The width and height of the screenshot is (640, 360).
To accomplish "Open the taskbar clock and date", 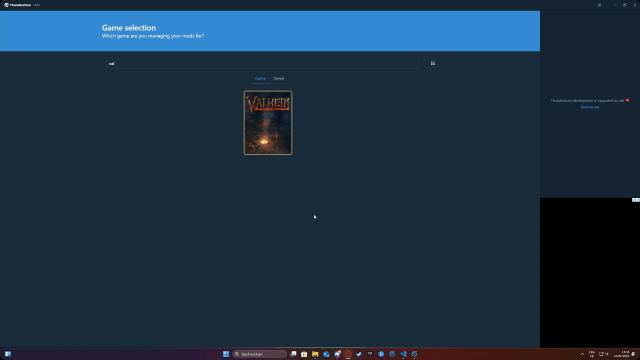I will 622,354.
